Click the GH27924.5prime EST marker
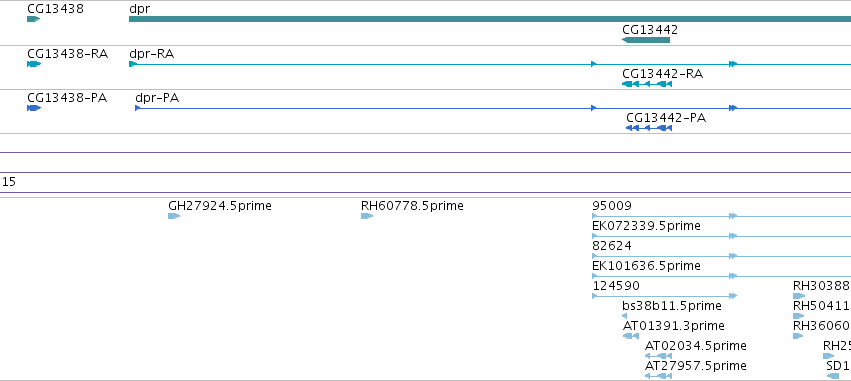This screenshot has height=381, width=851. pyautogui.click(x=174, y=216)
